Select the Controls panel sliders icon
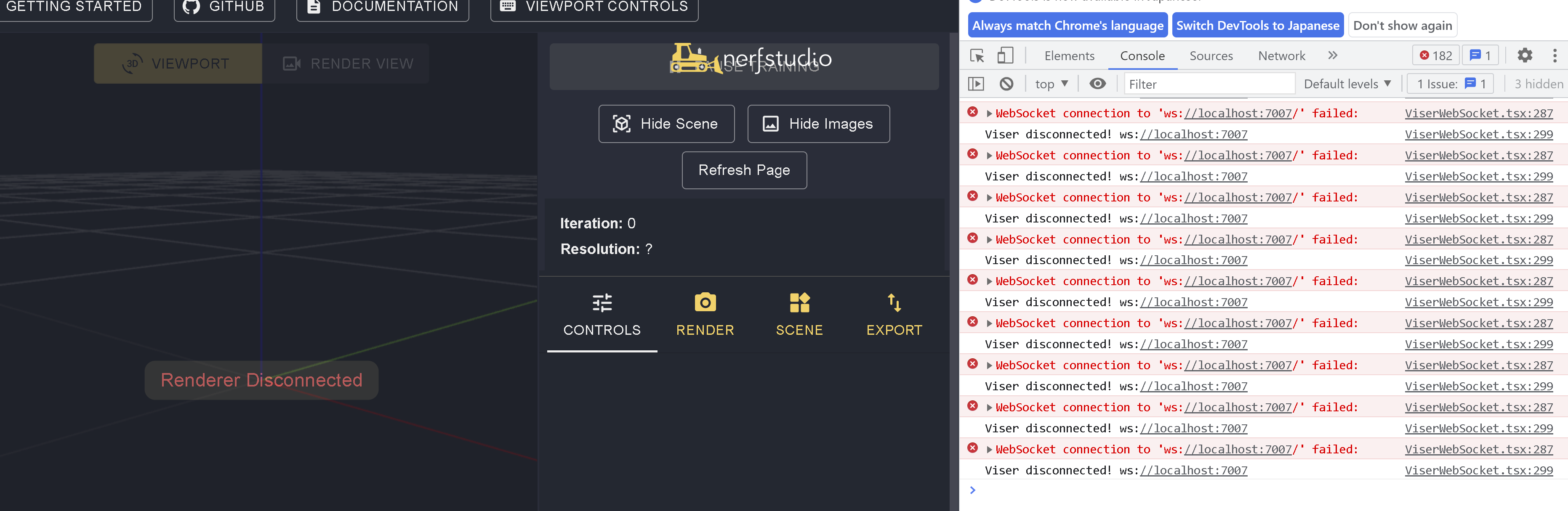Viewport: 1568px width, 511px height. click(602, 302)
